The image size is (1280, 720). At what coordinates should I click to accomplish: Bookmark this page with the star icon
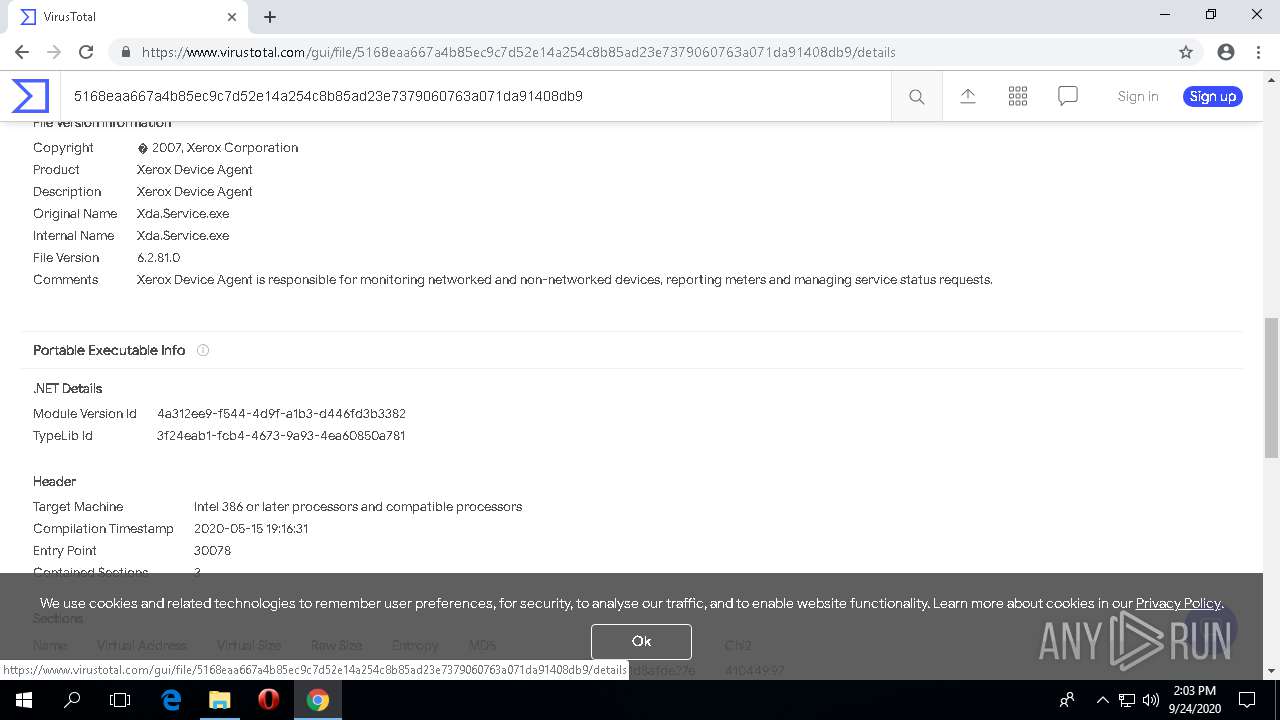(x=1186, y=52)
